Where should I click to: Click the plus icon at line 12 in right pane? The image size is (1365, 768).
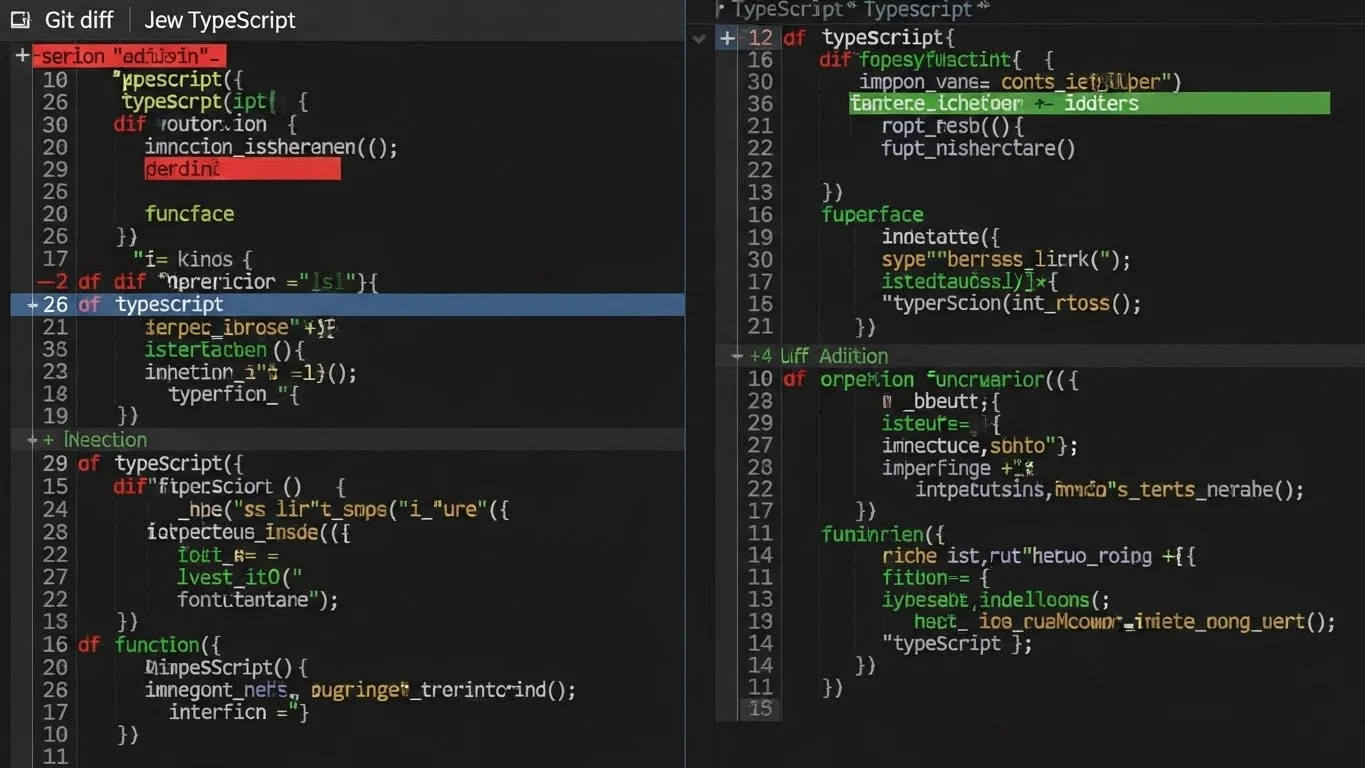[x=727, y=38]
